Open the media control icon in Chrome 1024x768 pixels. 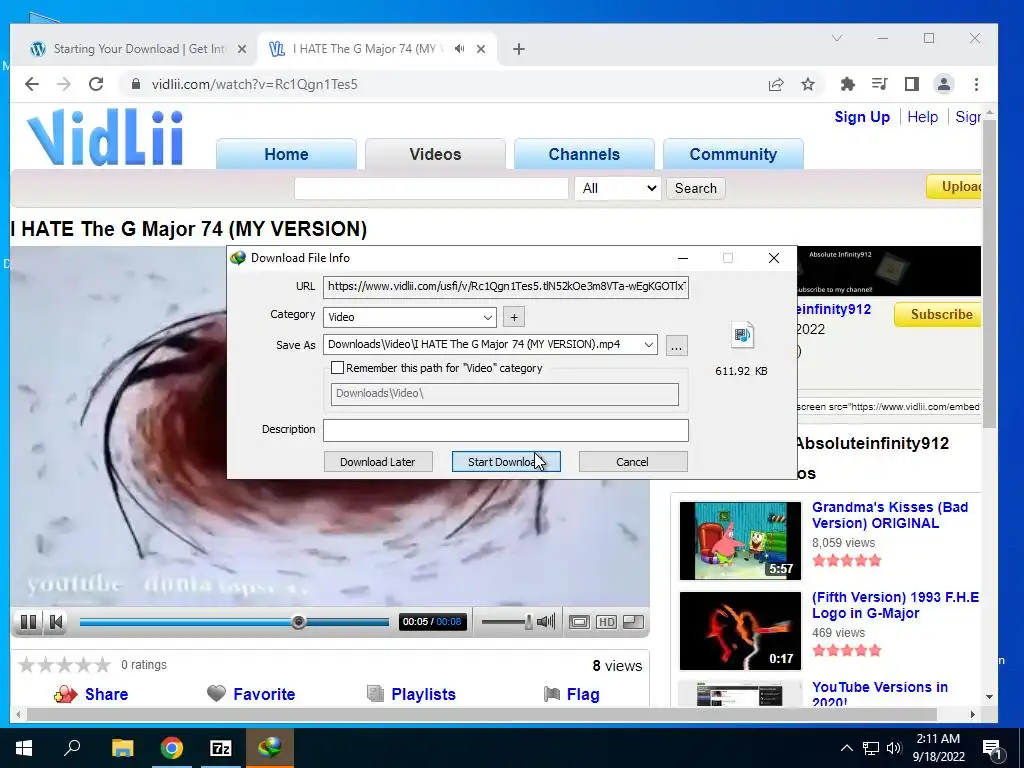click(x=880, y=84)
